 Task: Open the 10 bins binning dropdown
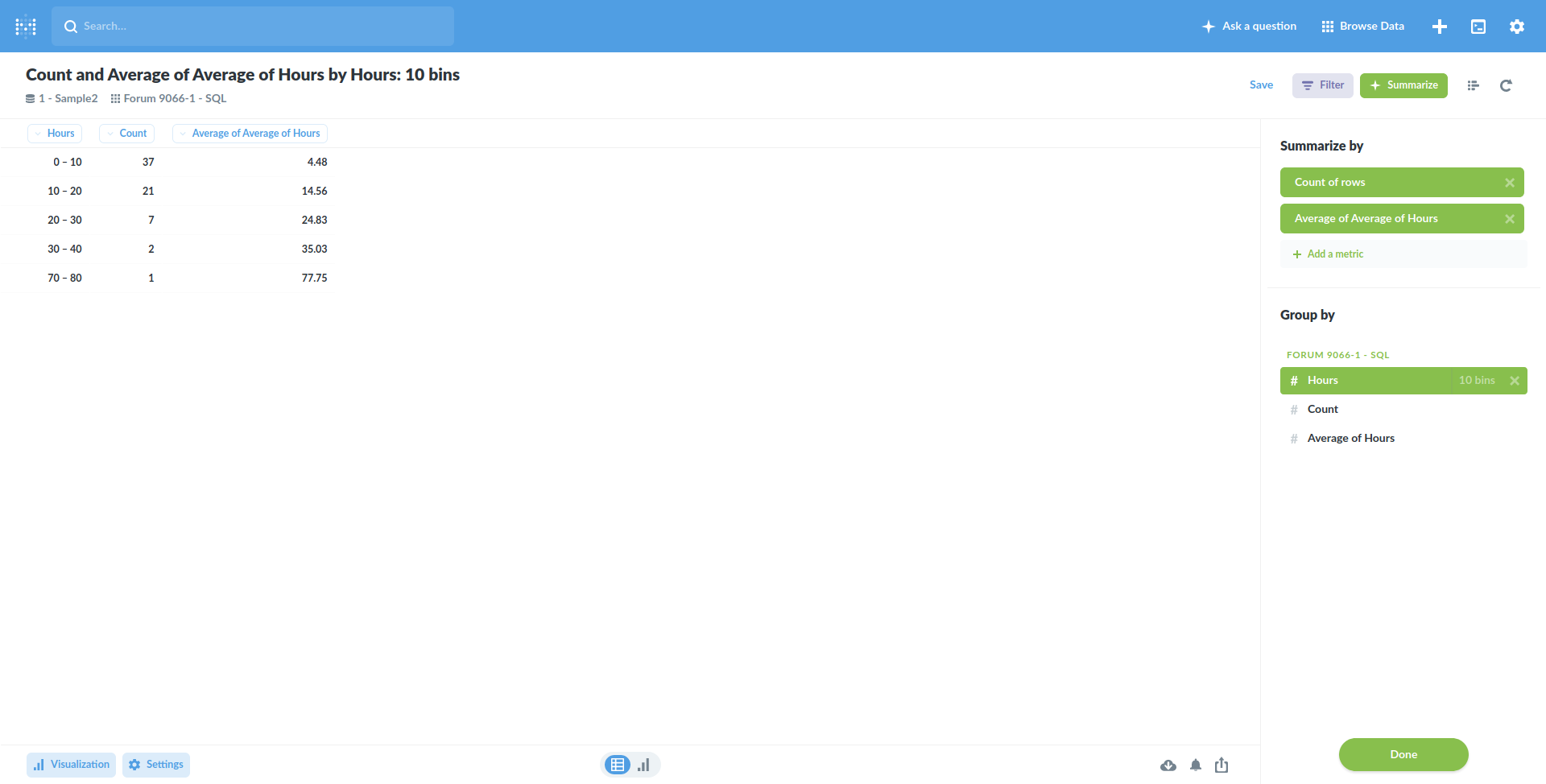1477,381
